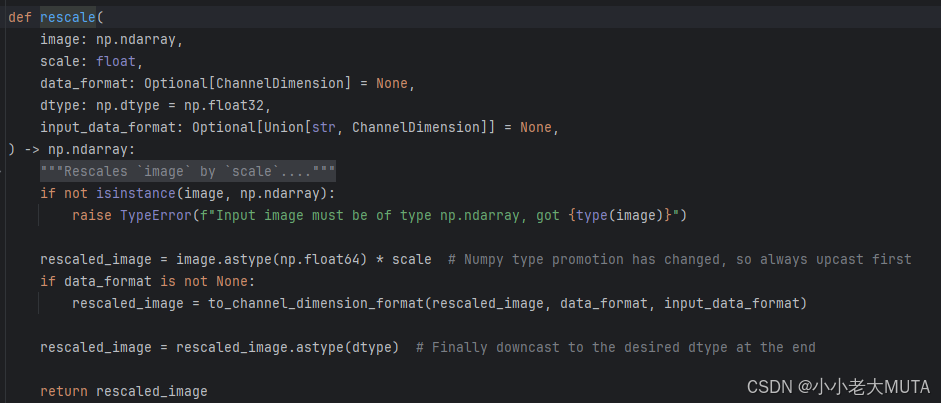Expand the folded "Rescales `image` by `scale`" docstring

(188, 172)
